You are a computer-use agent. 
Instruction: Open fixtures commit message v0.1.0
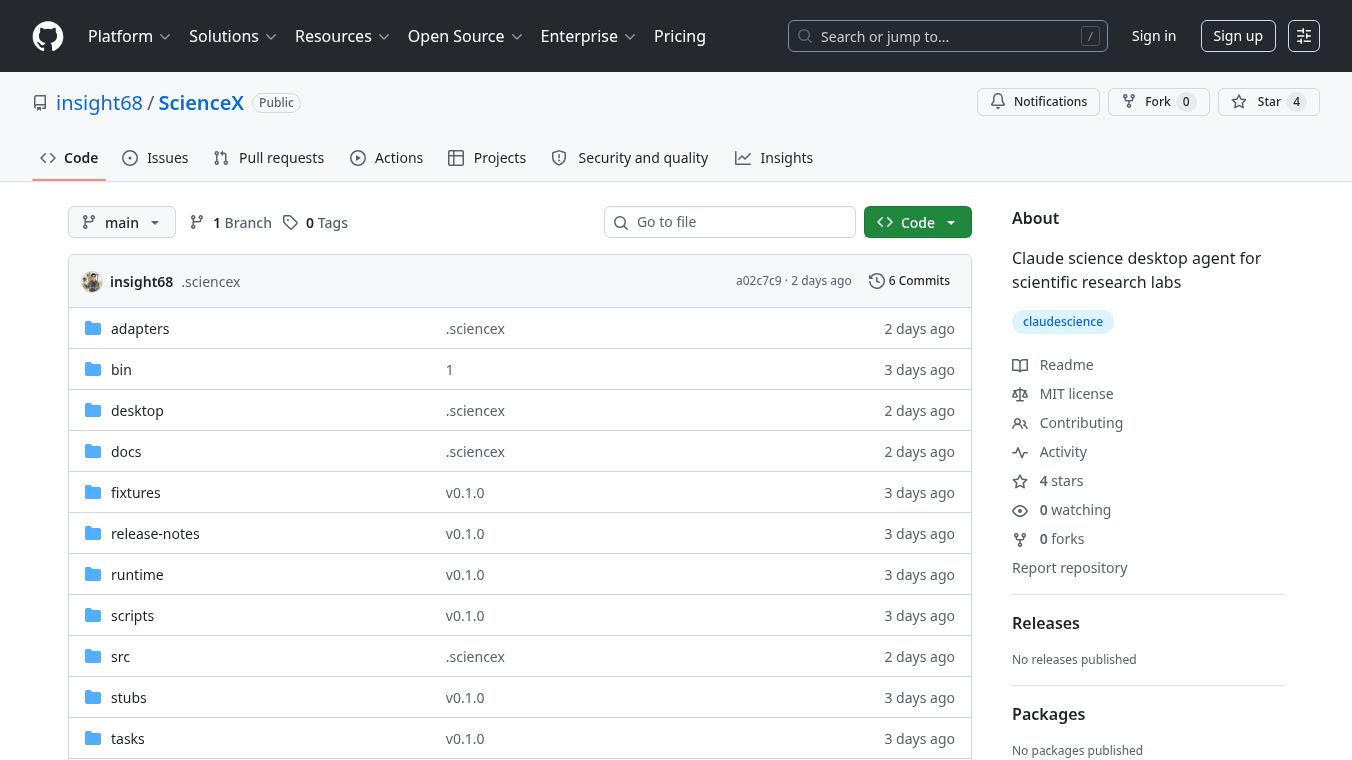click(465, 493)
